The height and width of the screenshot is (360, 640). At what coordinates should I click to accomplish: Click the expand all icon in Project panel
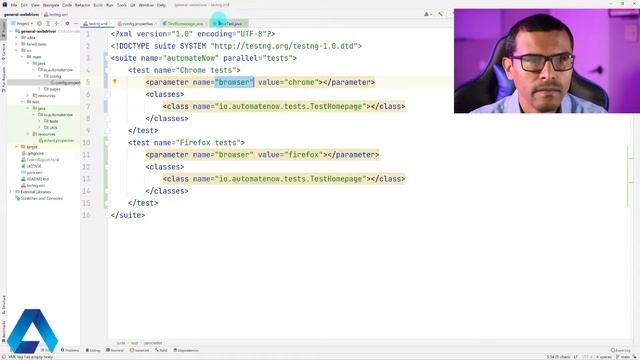pos(48,24)
